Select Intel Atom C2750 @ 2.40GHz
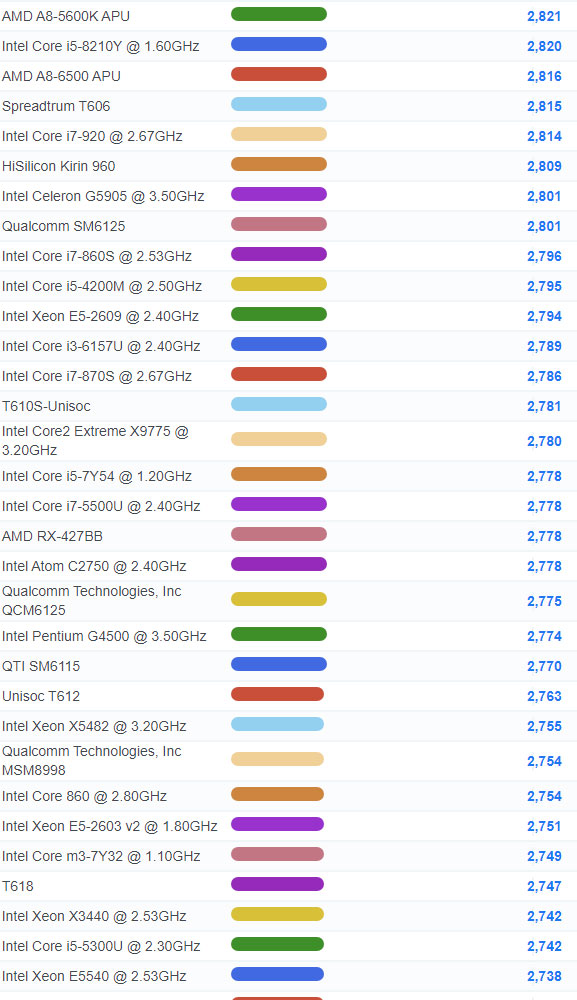577x1000 pixels. point(94,566)
